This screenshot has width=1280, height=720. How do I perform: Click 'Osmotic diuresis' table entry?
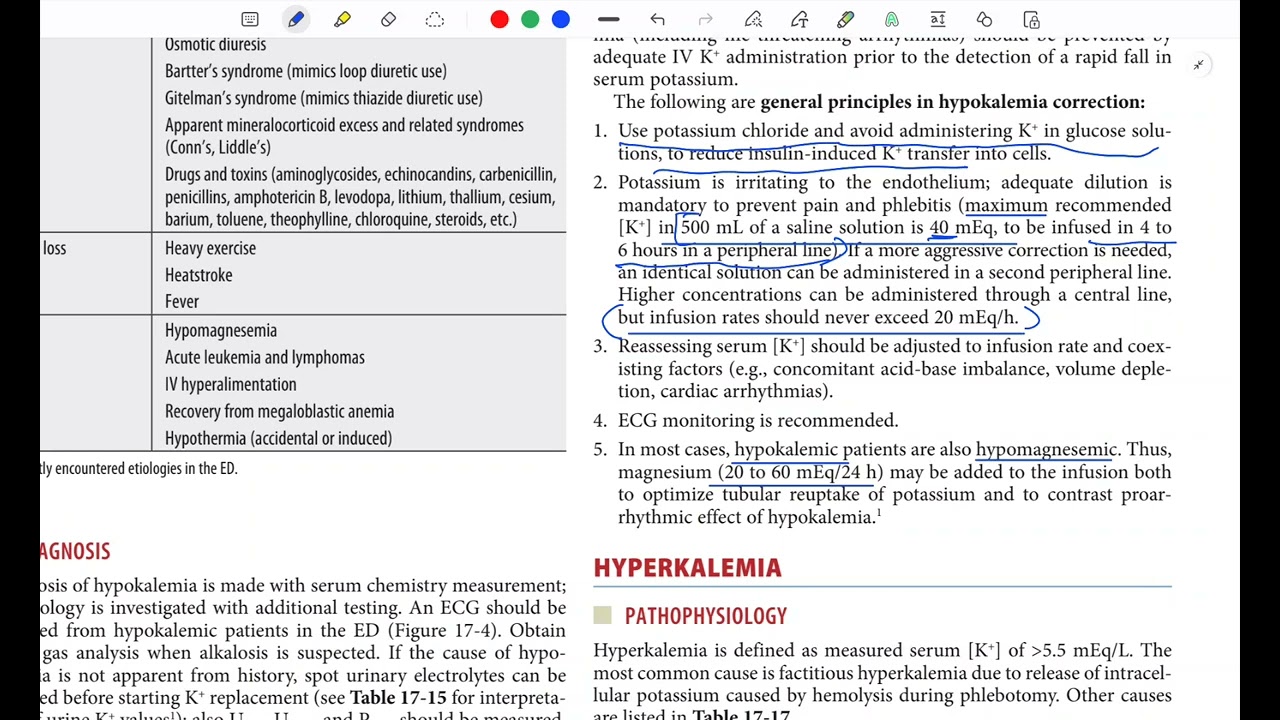(x=215, y=44)
